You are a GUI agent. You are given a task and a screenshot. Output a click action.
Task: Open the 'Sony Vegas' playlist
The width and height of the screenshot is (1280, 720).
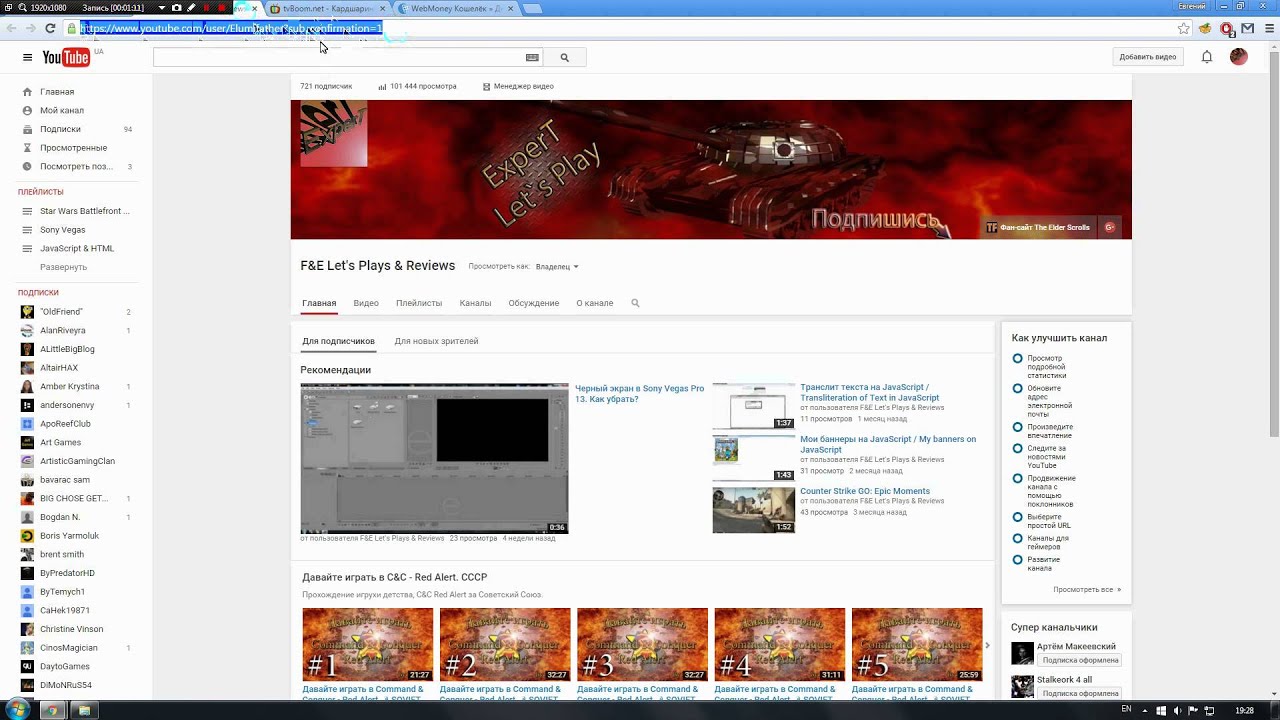(62, 230)
